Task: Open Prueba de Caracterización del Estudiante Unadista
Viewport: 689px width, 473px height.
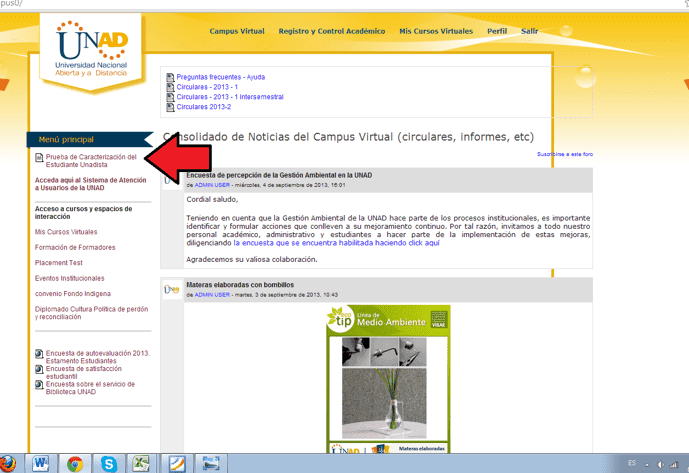Action: 91,161
